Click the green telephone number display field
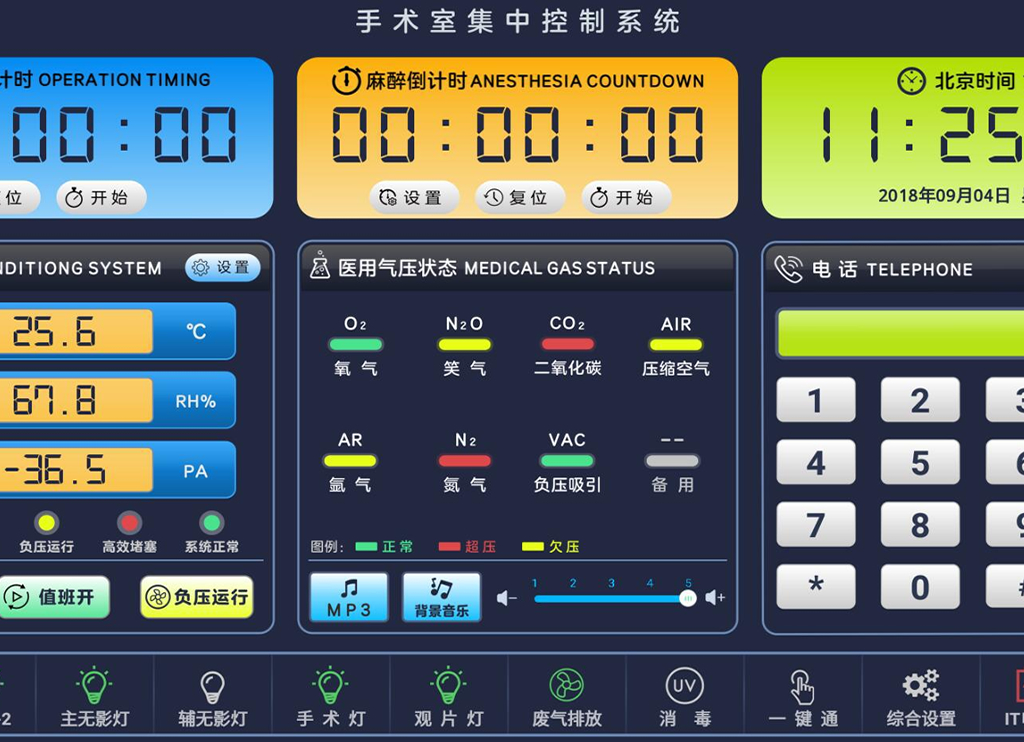This screenshot has width=1024, height=742. click(x=900, y=333)
